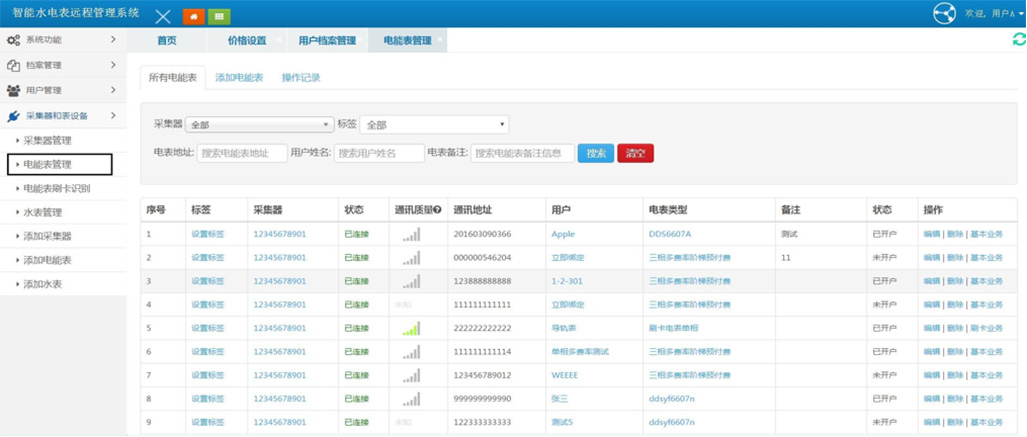Click 编辑 in the Apple row
Image resolution: width=1027 pixels, height=437 pixels.
931,234
